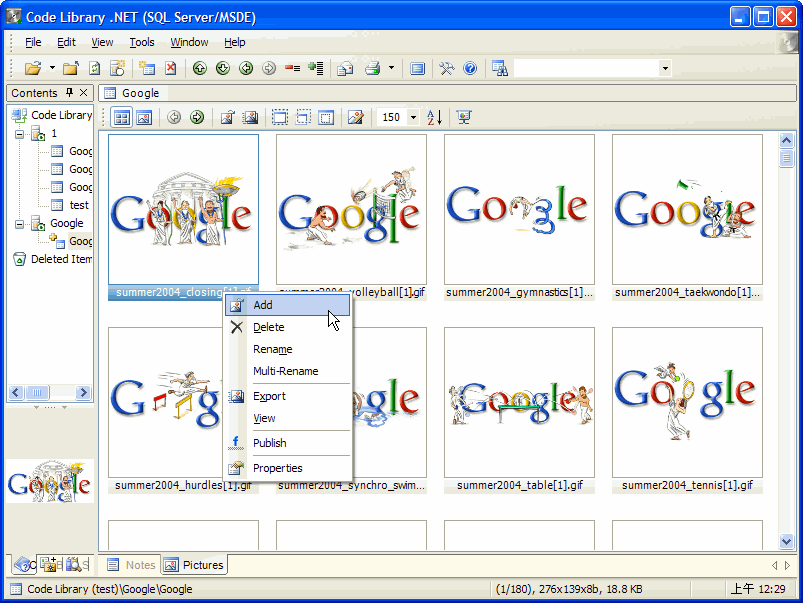Open the dropdown arrow beside the open folder icon
This screenshot has height=603, width=803.
[x=52, y=68]
